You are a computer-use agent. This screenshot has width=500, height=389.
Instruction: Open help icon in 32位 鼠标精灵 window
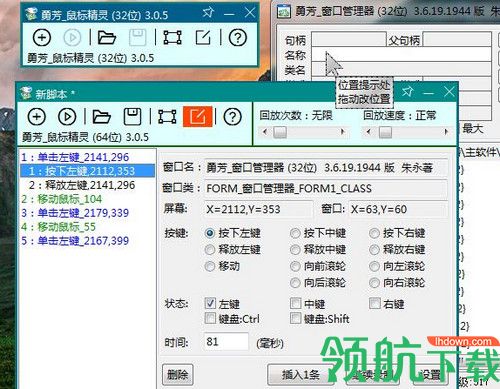tap(238, 37)
